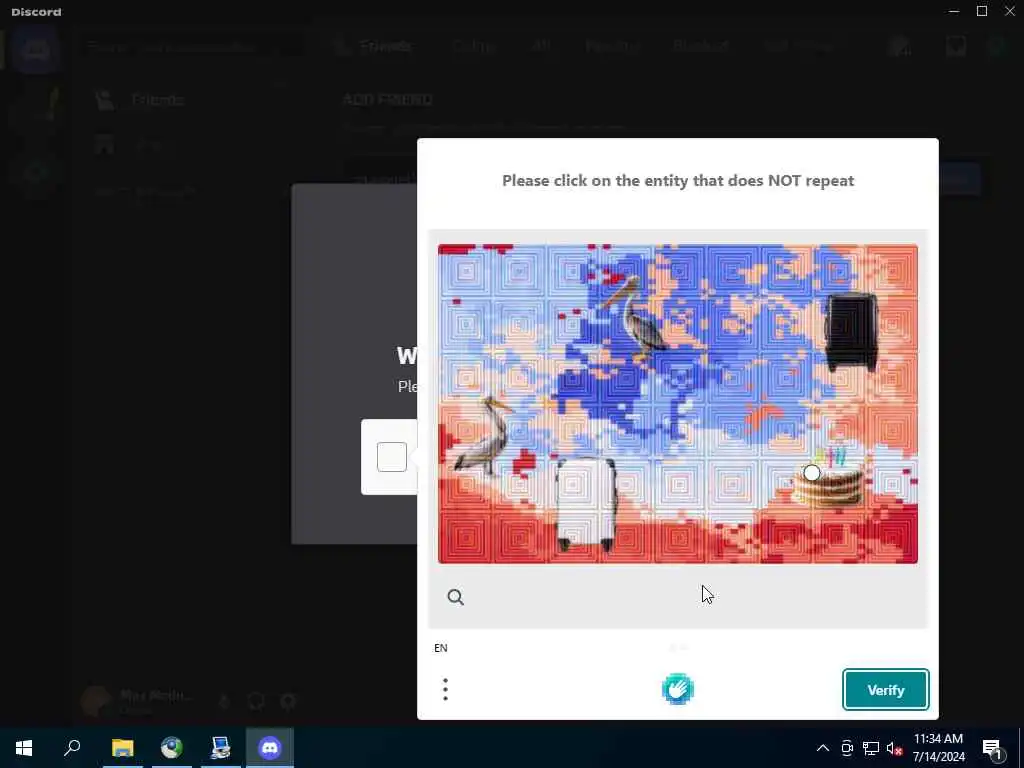Toggle the Discord headphones deafen icon
1024x768 pixels.
tap(256, 701)
